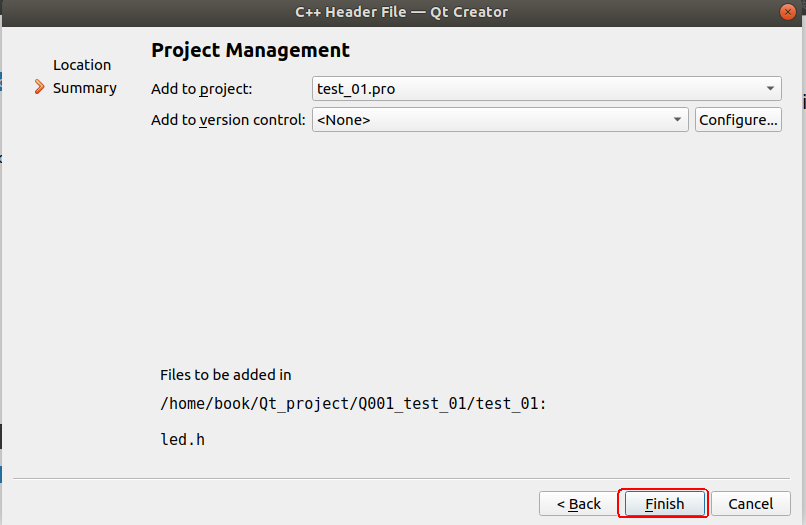
Task: Click the Project Management heading
Action: coord(250,50)
